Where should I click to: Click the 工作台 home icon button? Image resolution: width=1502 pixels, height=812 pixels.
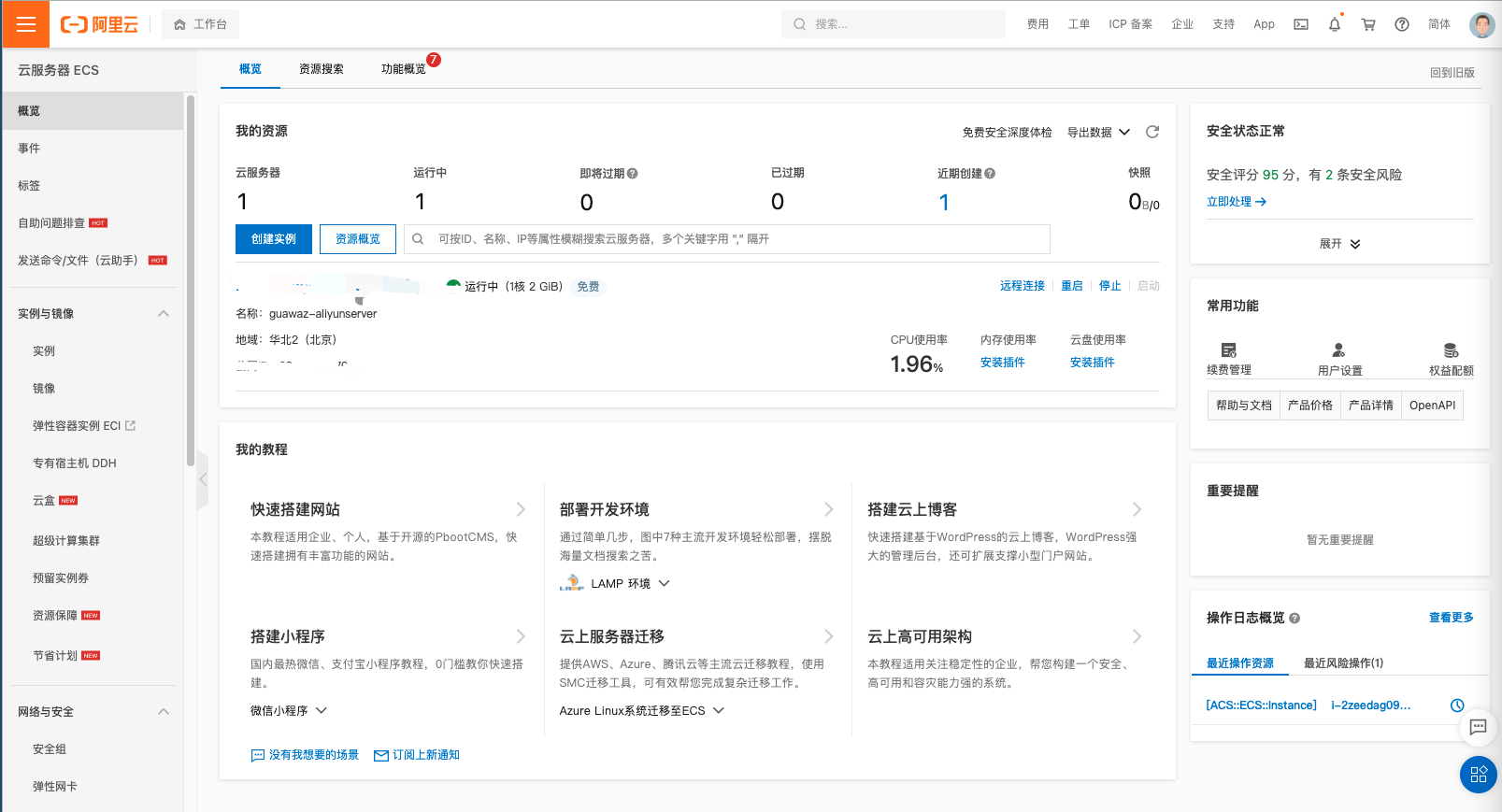coord(200,24)
